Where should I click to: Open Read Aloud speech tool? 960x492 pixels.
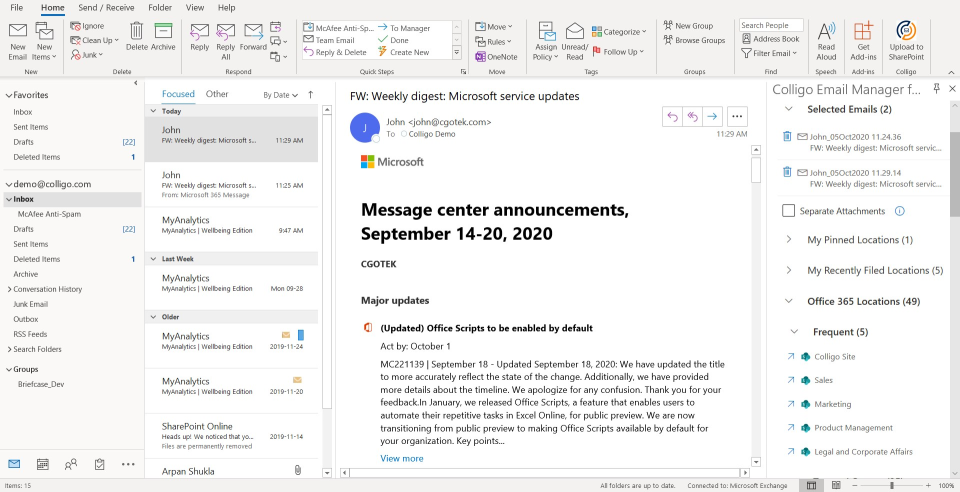point(826,41)
